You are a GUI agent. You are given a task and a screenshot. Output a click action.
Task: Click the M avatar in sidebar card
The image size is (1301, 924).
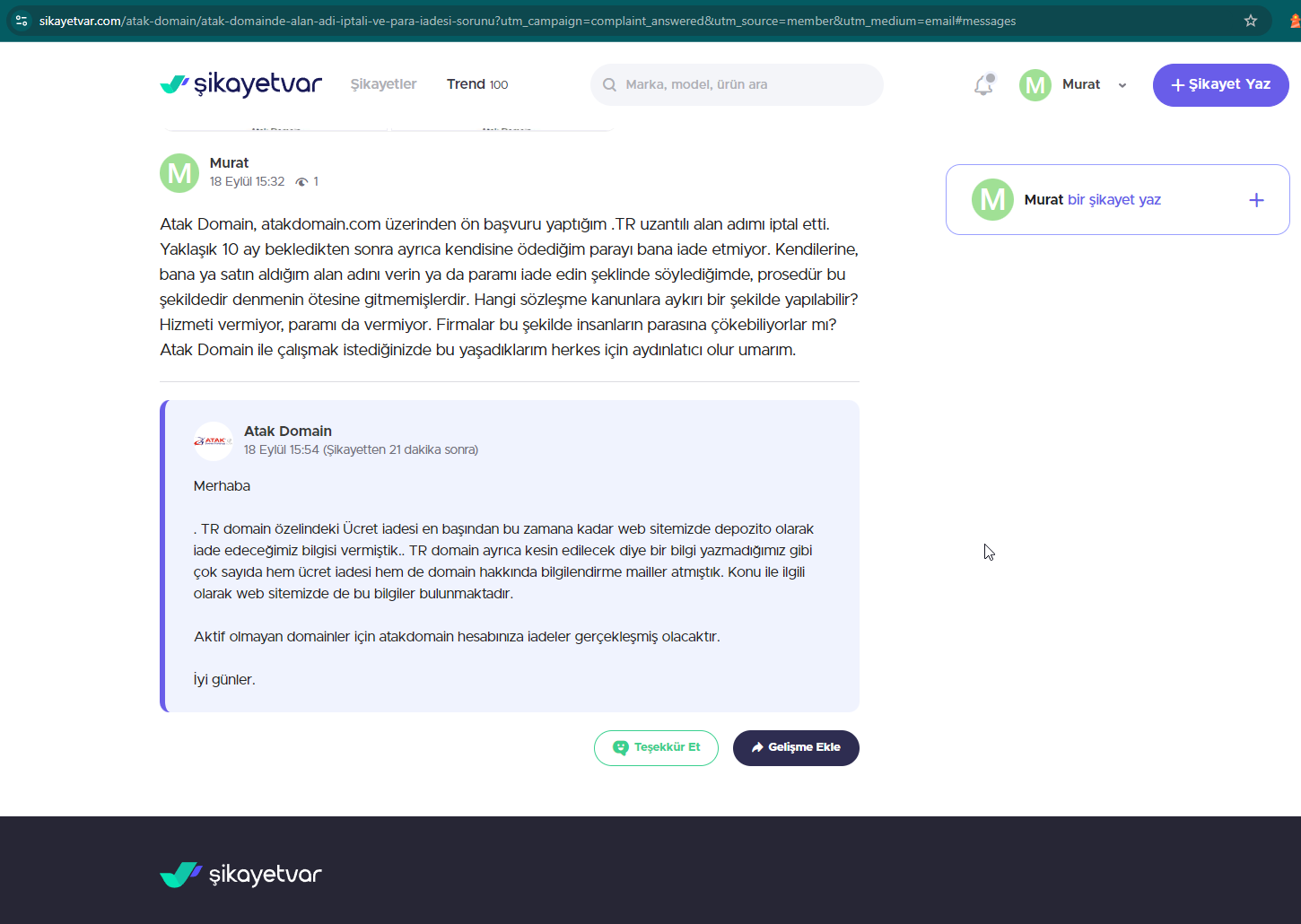pyautogui.click(x=992, y=199)
